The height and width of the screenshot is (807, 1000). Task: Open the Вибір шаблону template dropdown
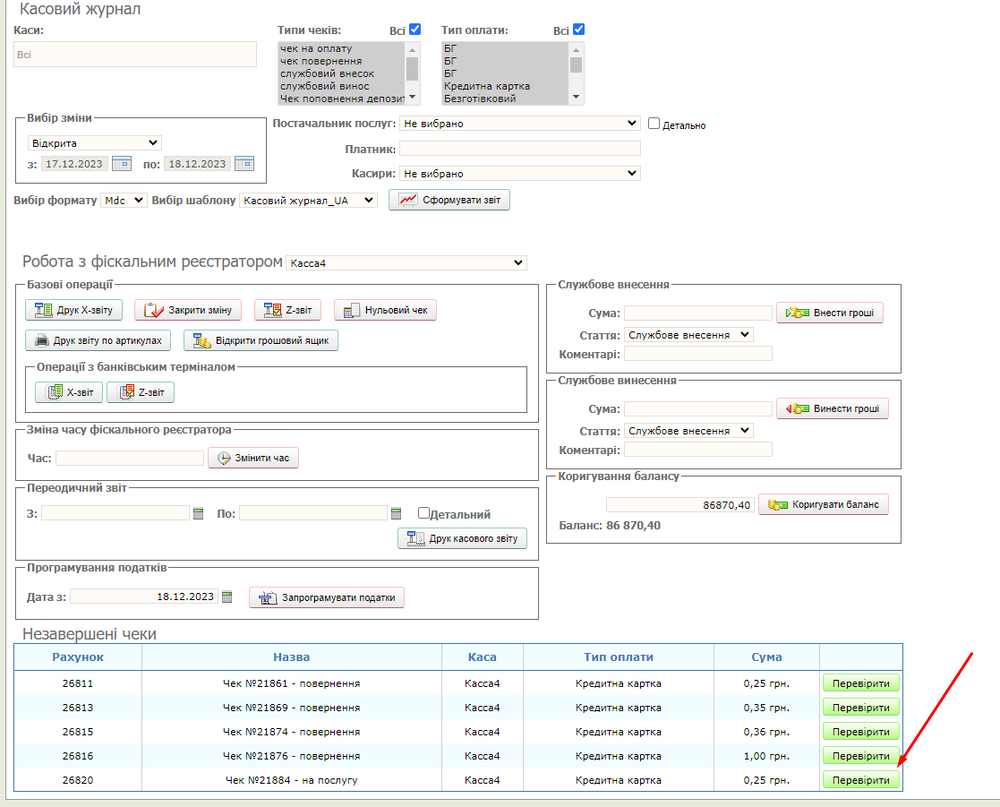[308, 201]
